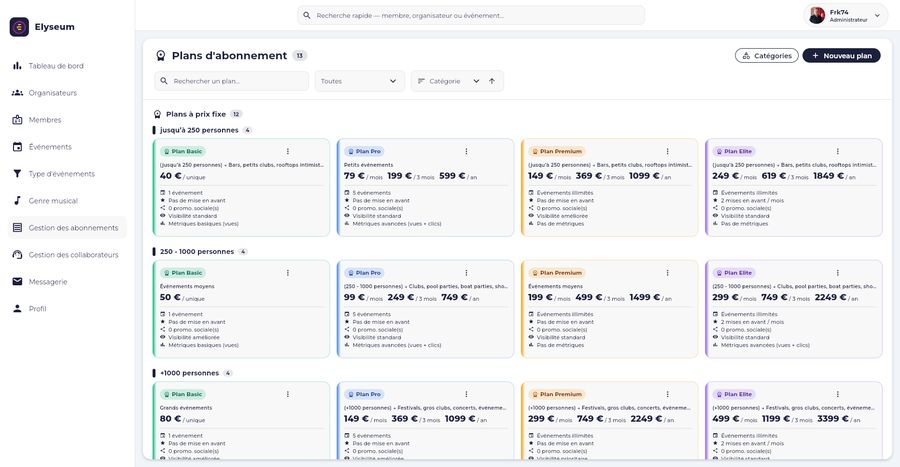Open Organisateurs in sidebar
Image resolution: width=900 pixels, height=467 pixels.
pos(68,93)
